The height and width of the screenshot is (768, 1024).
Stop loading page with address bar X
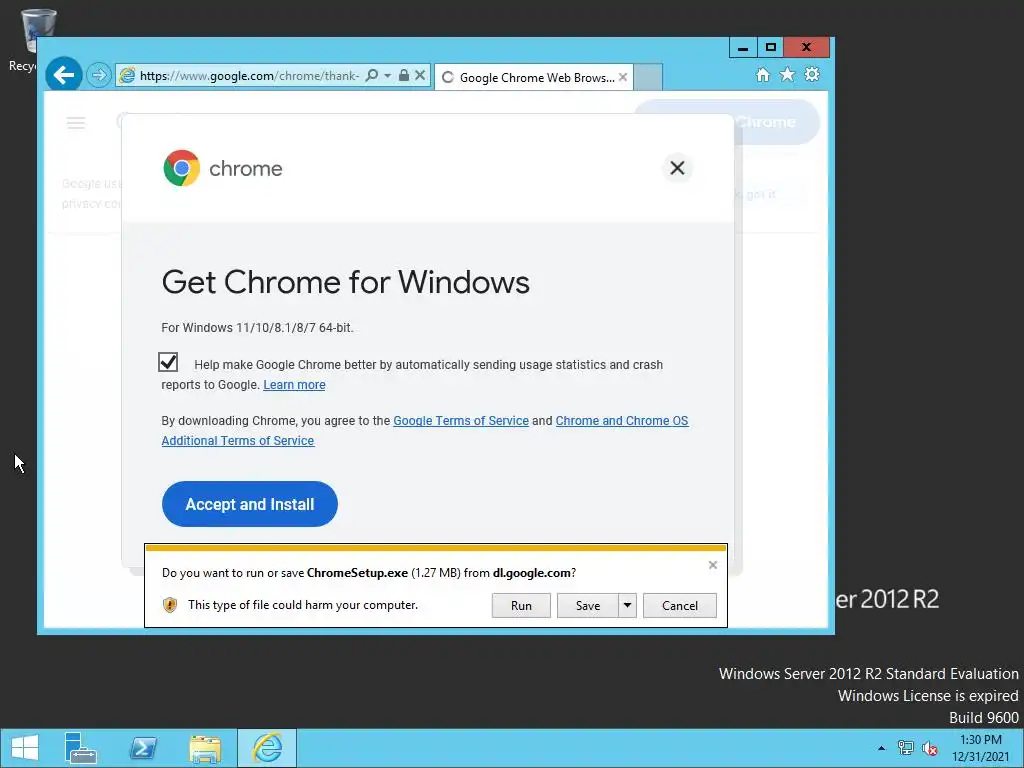click(420, 75)
